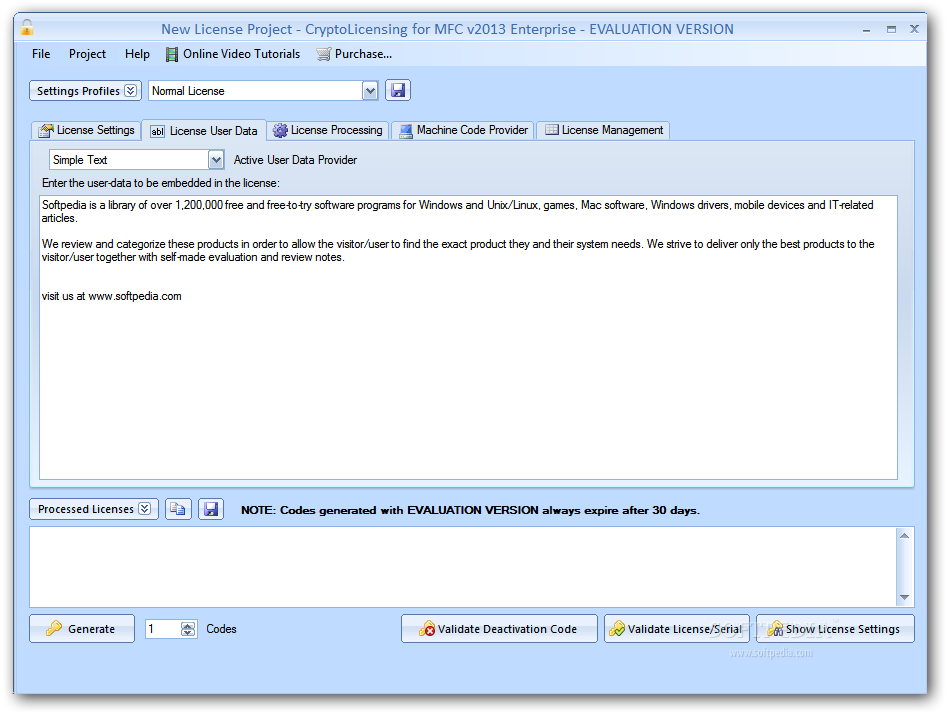The width and height of the screenshot is (947, 714).
Task: Click the processed licenses scrollbar up arrow
Action: pos(904,536)
